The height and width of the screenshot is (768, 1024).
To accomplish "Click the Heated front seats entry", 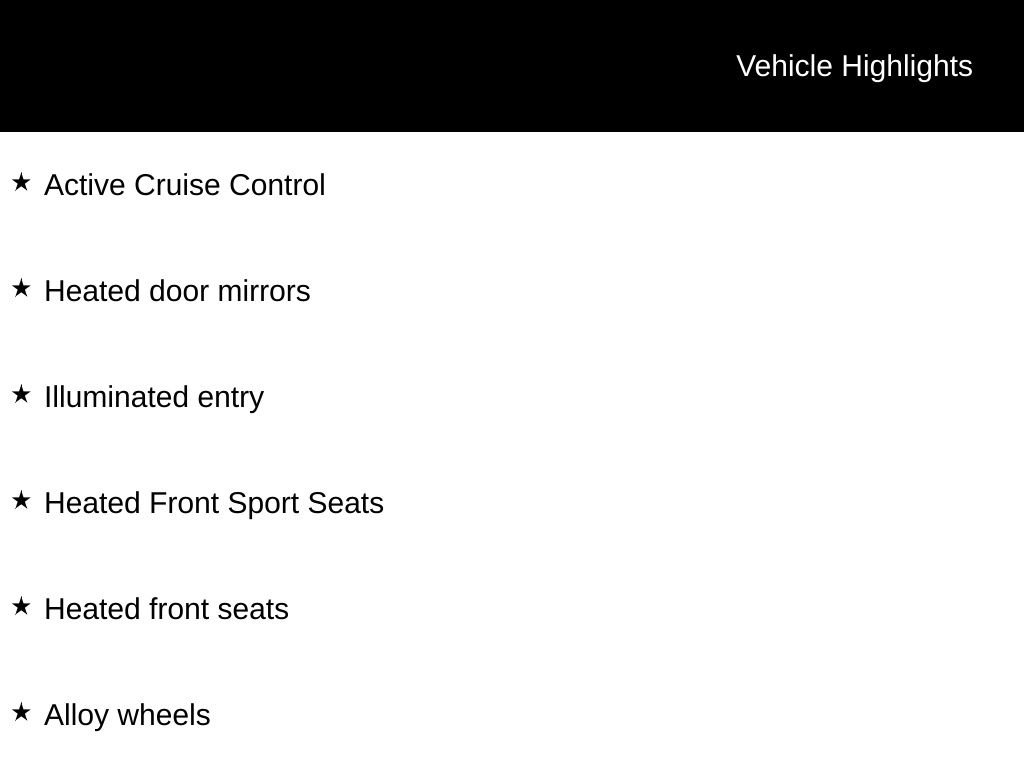I will [166, 610].
